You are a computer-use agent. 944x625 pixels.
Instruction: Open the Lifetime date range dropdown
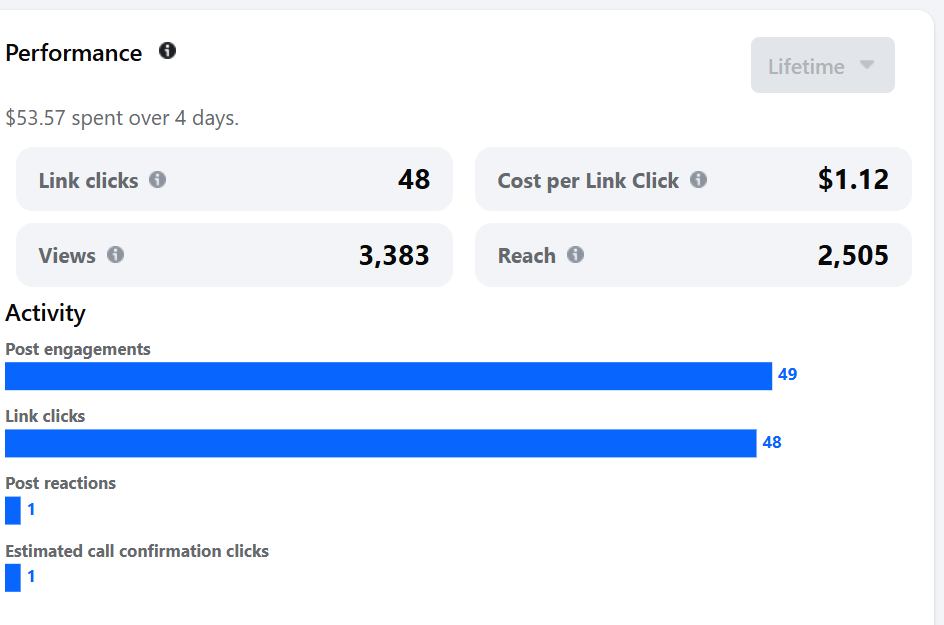click(822, 65)
